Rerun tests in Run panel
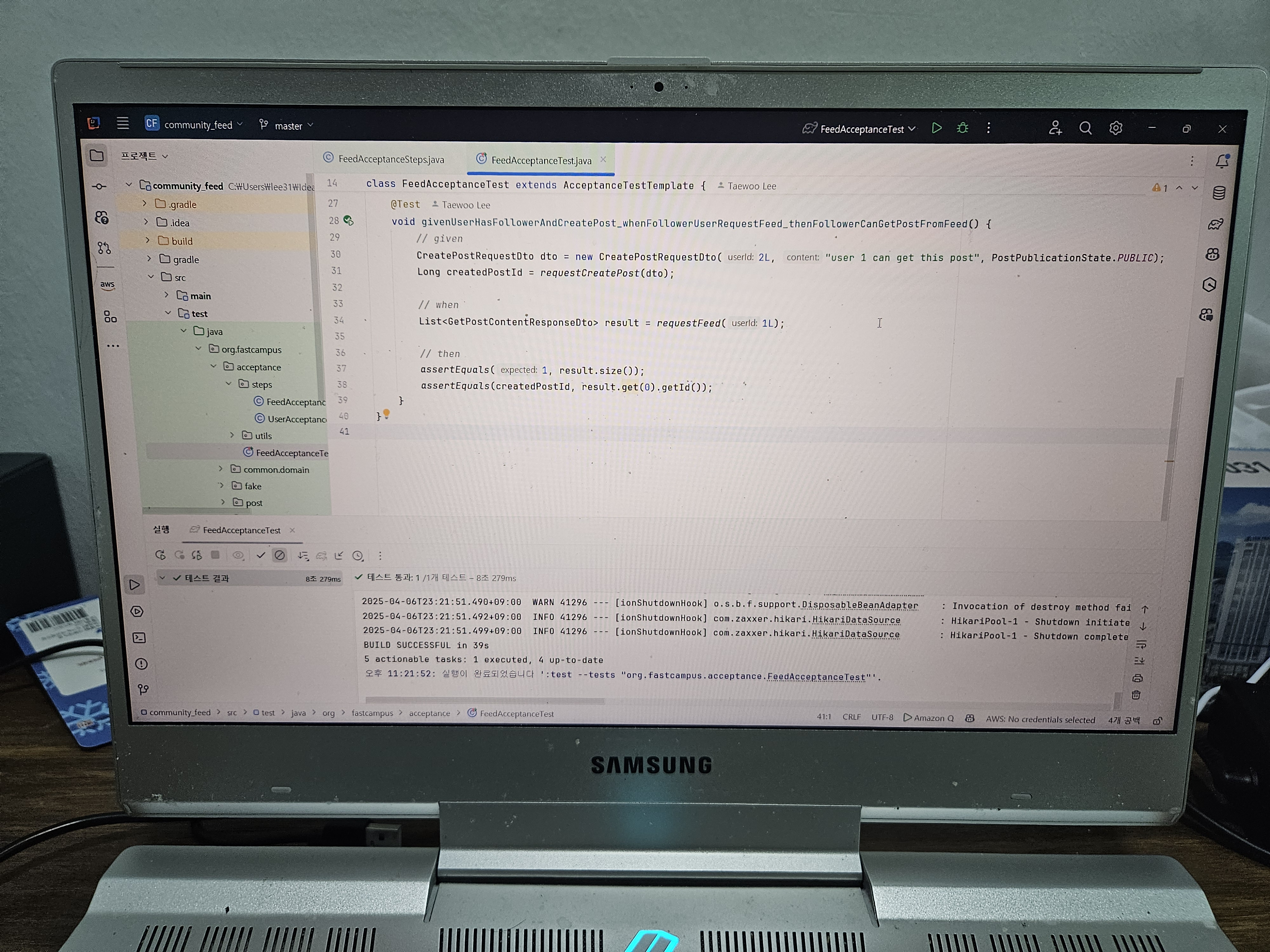Screen dimensions: 1270x952 point(160,555)
